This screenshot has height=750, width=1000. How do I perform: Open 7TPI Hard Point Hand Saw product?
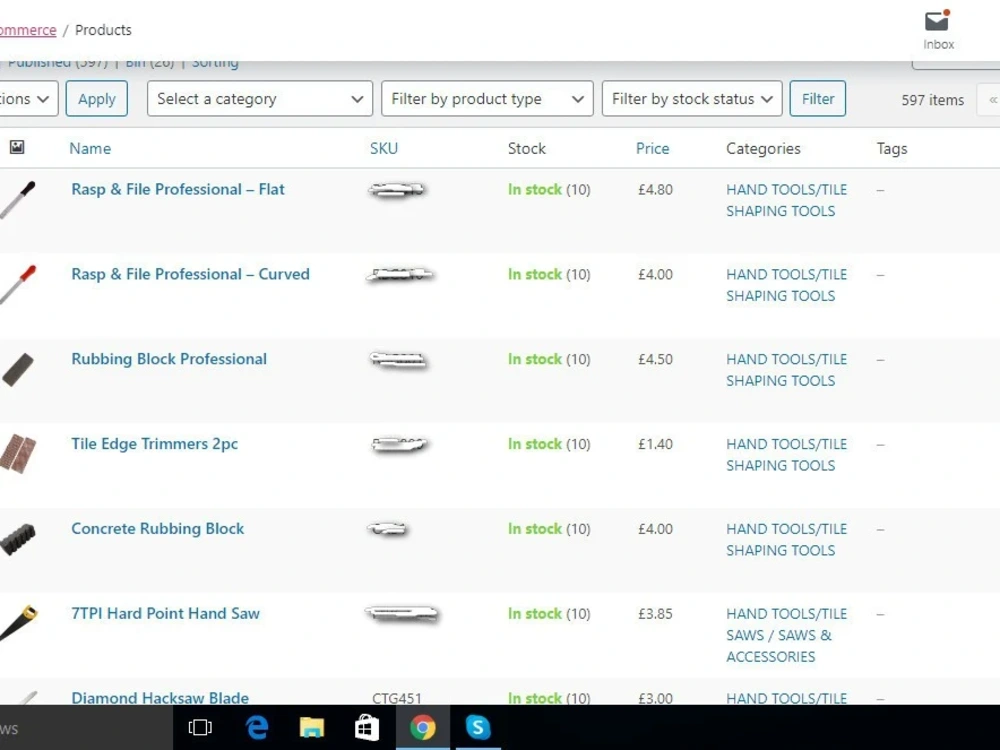click(166, 614)
